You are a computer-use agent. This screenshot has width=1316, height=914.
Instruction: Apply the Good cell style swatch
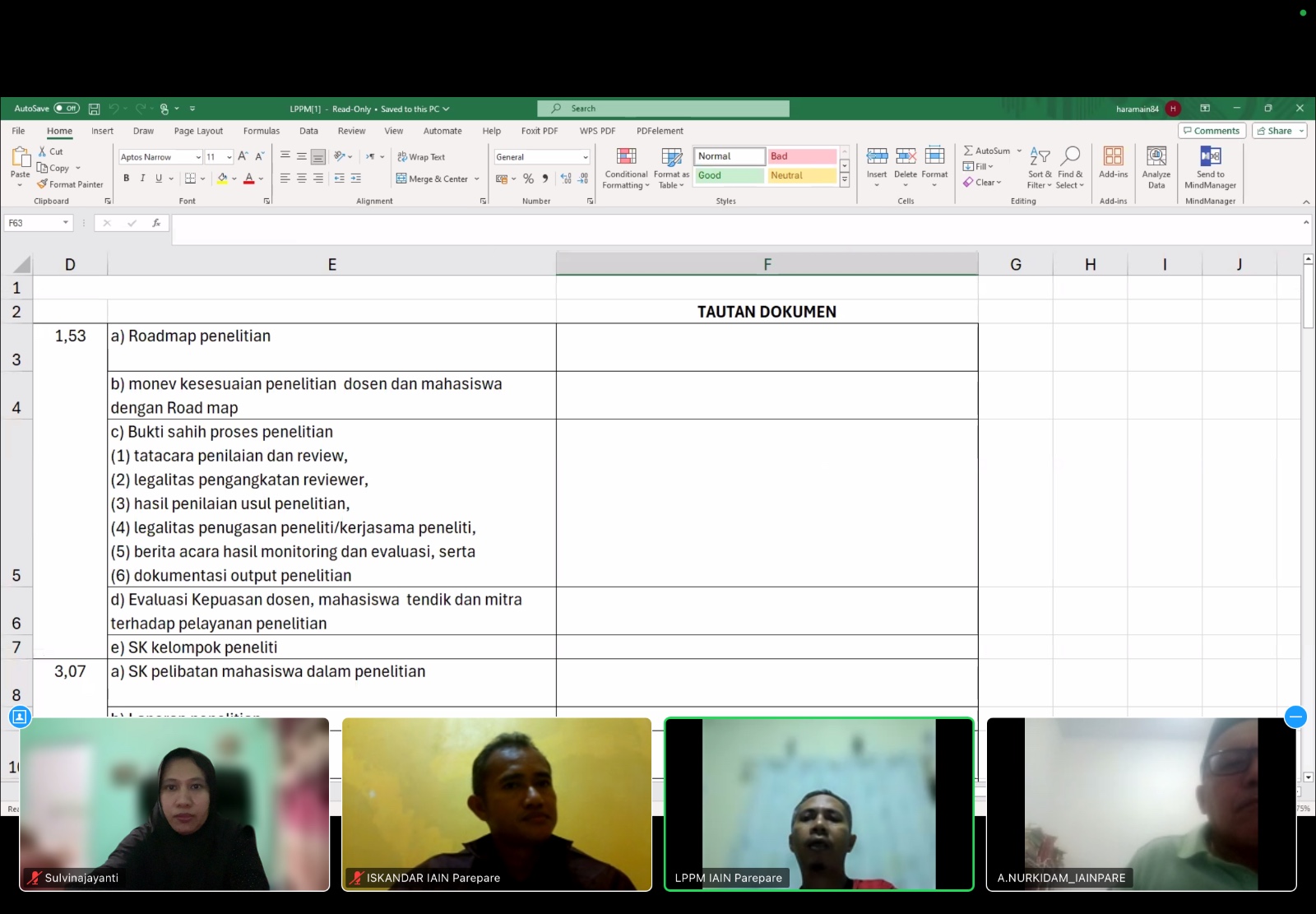(x=729, y=175)
